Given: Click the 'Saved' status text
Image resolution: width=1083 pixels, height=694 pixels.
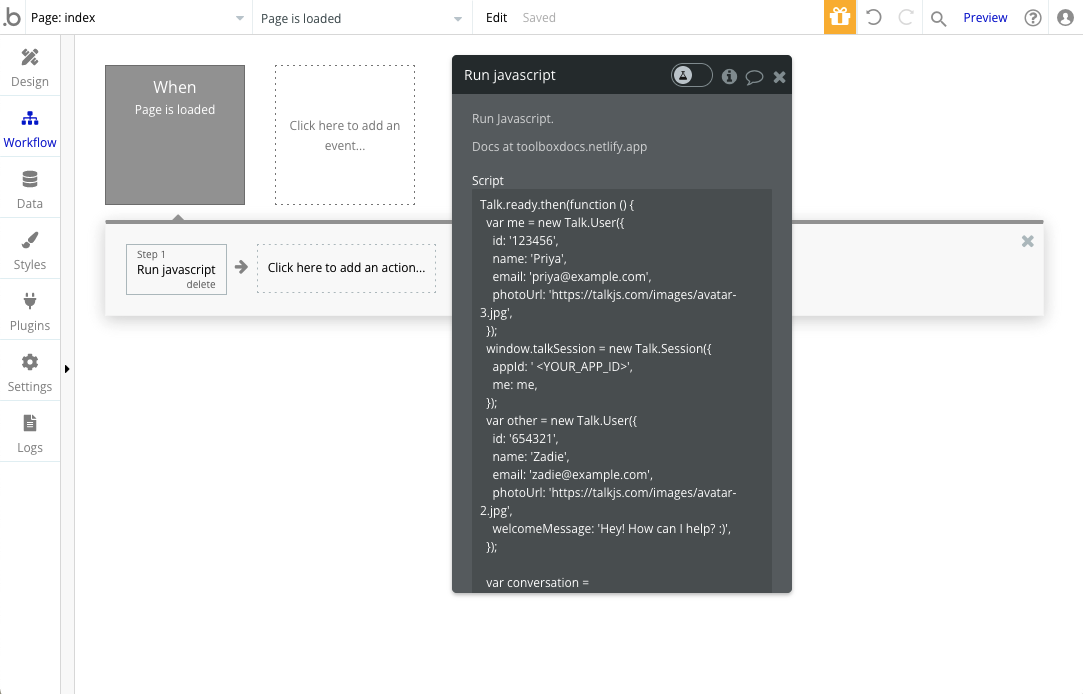Looking at the screenshot, I should tap(539, 18).
